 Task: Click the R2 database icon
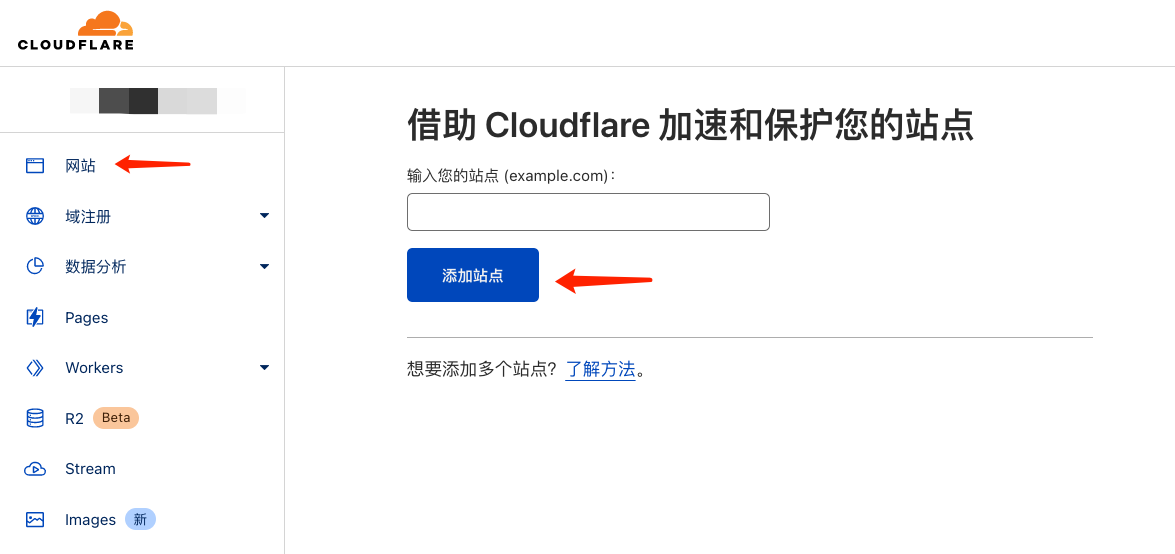click(x=35, y=418)
